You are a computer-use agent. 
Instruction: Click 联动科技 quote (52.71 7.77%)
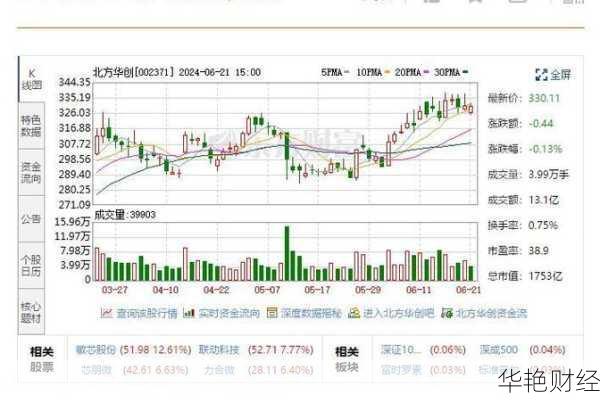click(x=280, y=350)
